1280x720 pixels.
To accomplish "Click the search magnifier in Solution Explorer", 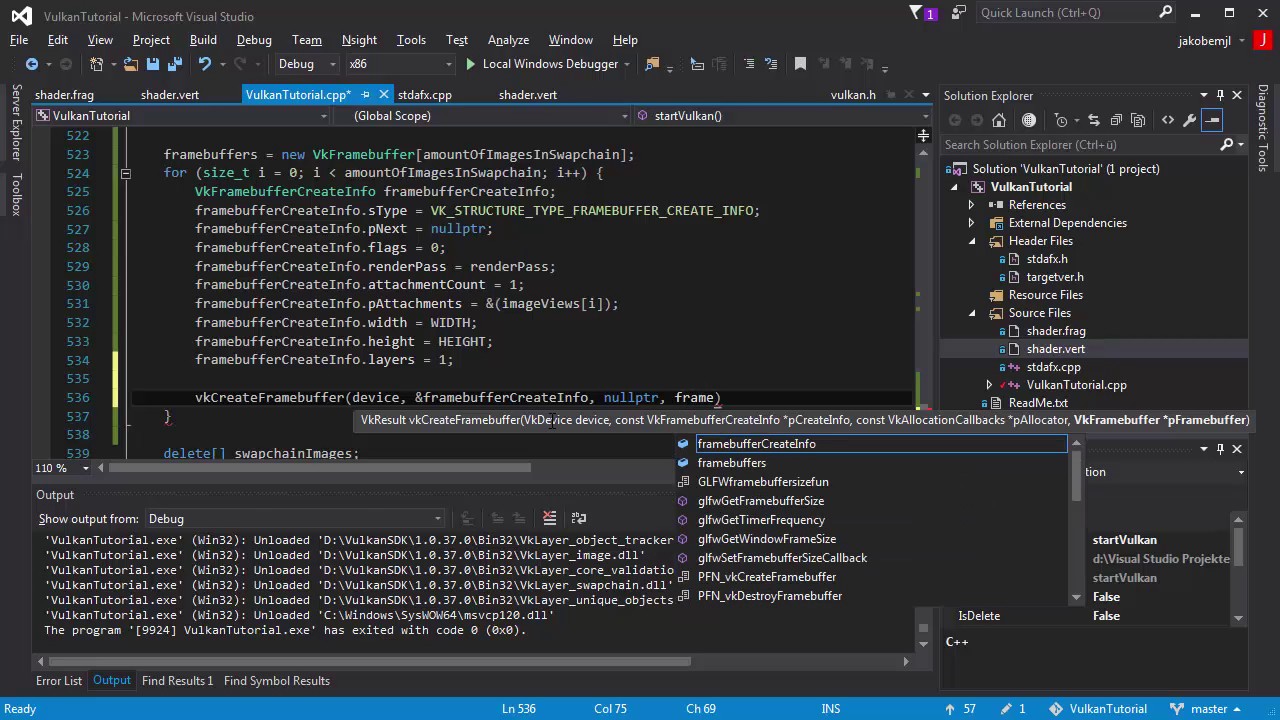I will 1227,145.
